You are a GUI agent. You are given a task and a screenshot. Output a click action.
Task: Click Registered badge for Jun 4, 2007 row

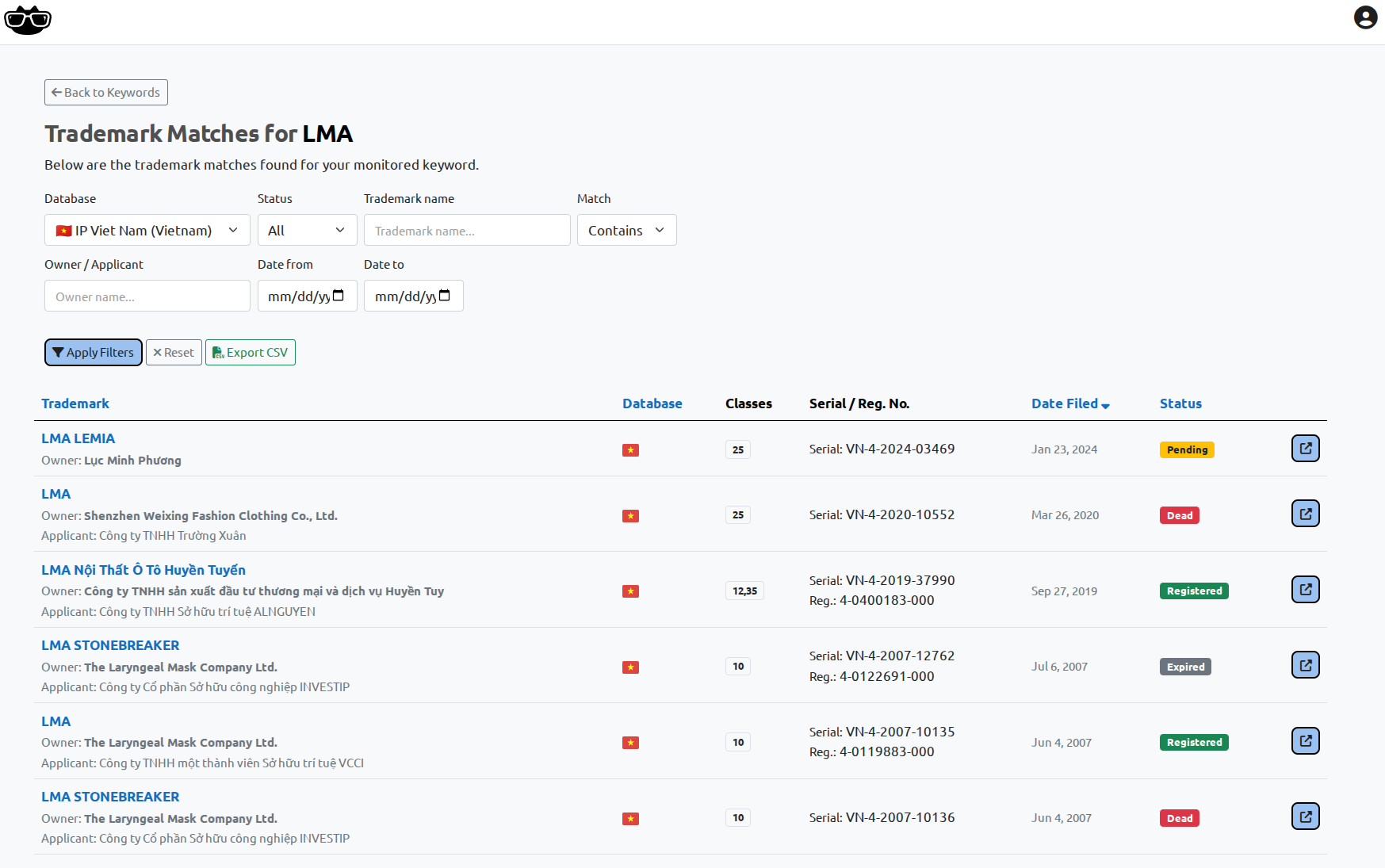[x=1194, y=742]
